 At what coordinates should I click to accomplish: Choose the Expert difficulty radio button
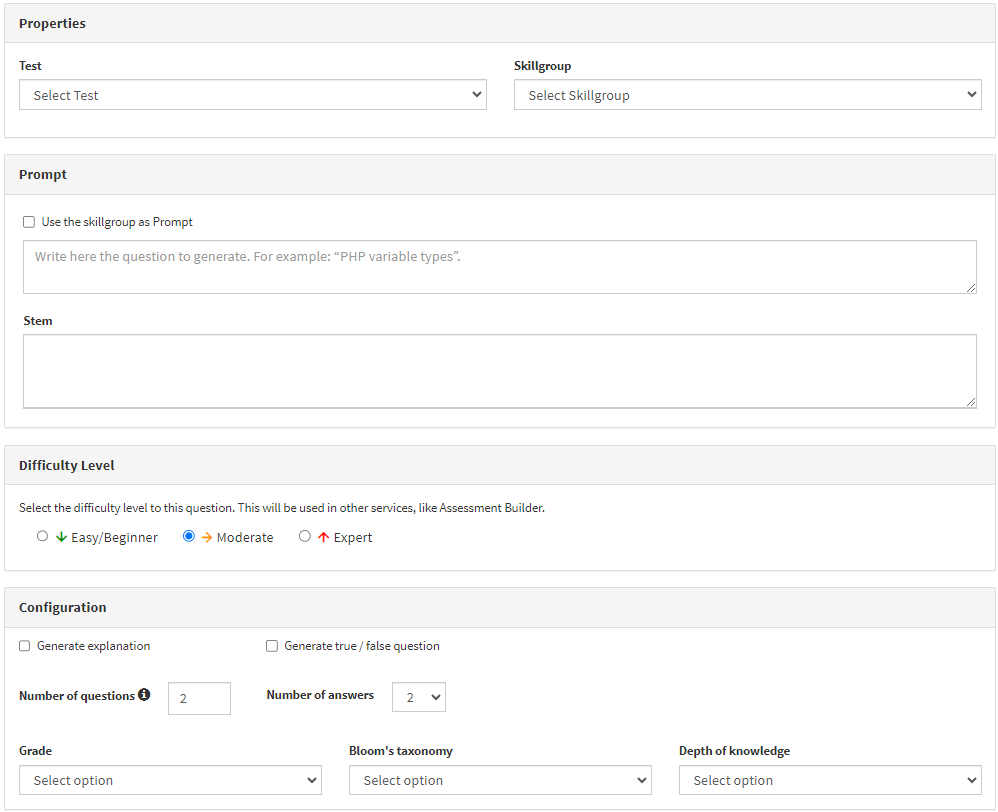(305, 536)
